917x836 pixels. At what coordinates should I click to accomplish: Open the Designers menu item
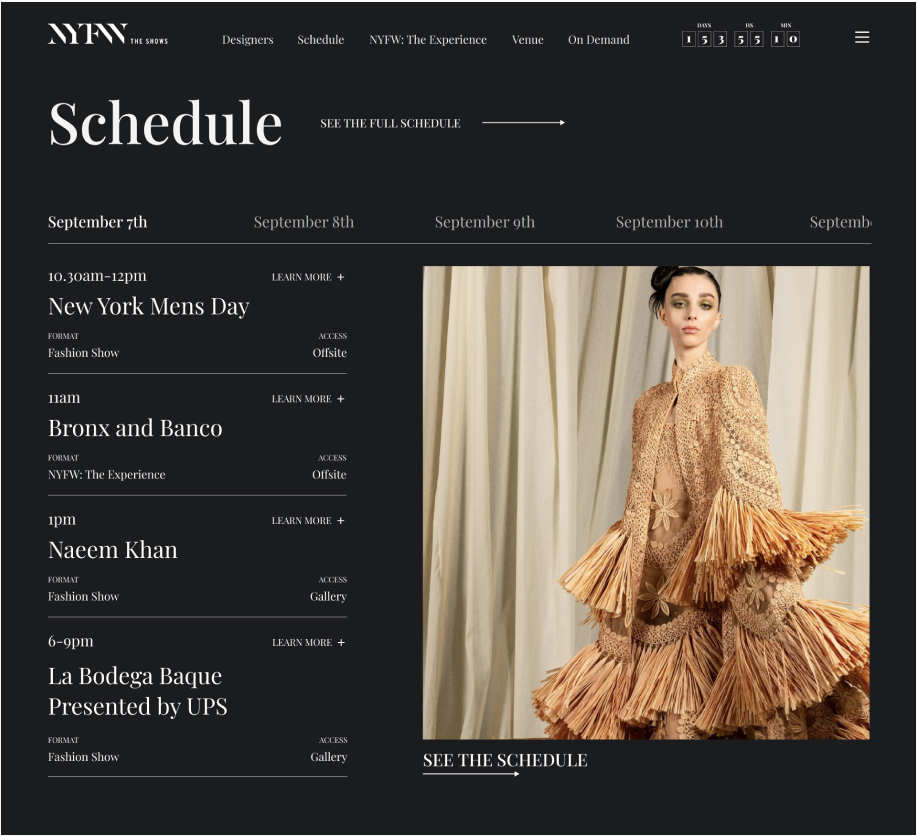(247, 40)
